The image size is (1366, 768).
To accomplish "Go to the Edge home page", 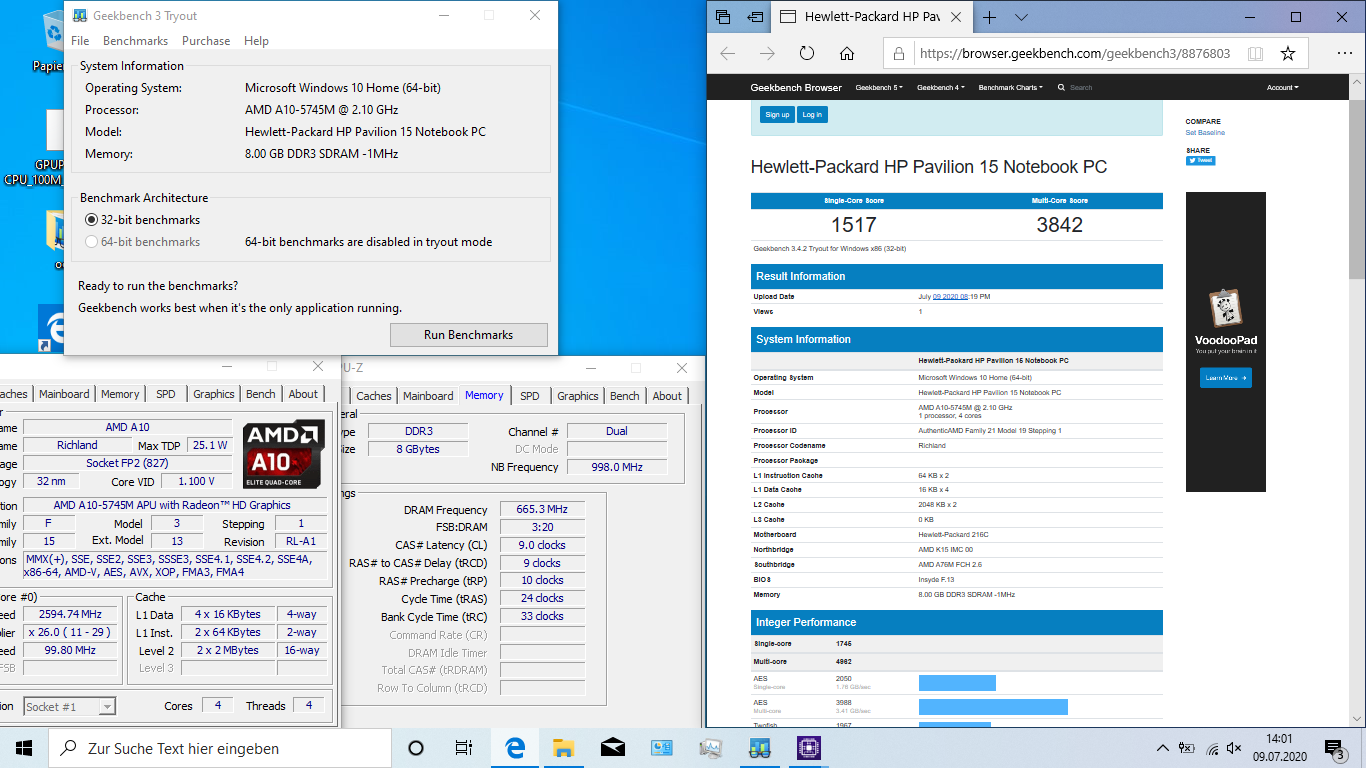I will (847, 53).
